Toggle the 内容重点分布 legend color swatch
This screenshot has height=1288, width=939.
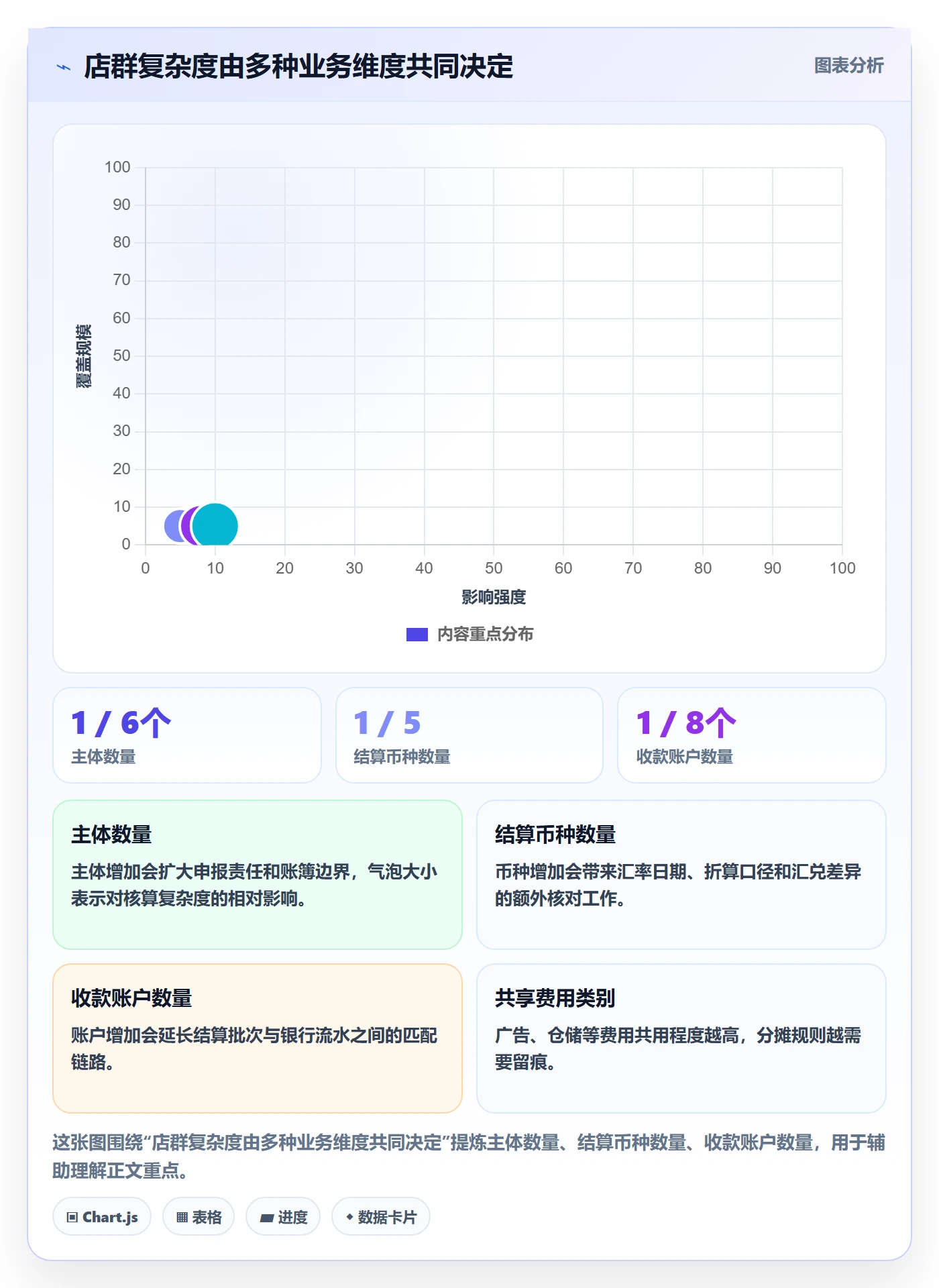[417, 635]
